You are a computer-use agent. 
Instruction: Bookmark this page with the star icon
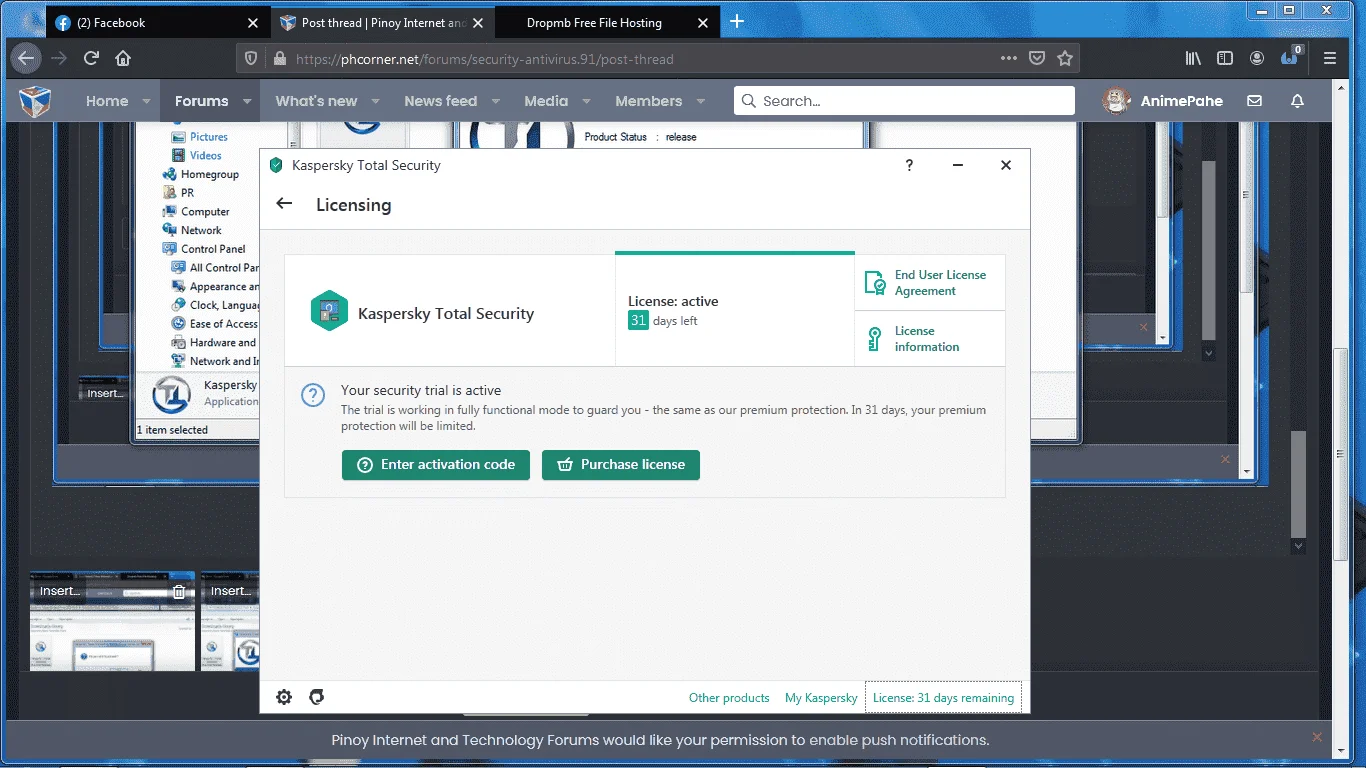(x=1065, y=58)
